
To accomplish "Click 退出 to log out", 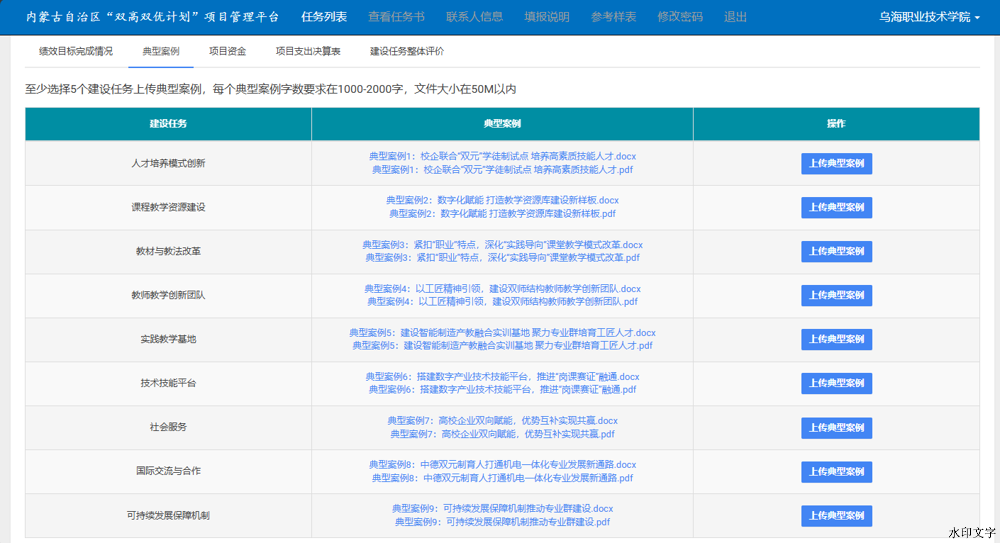I will pyautogui.click(x=735, y=17).
